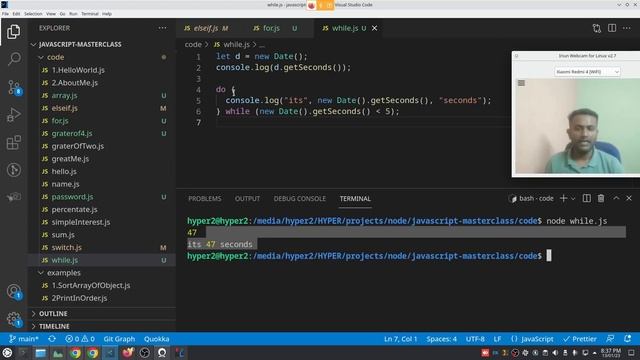This screenshot has width=640, height=360.
Task: Open the Debug Console tab
Action: 300,199
